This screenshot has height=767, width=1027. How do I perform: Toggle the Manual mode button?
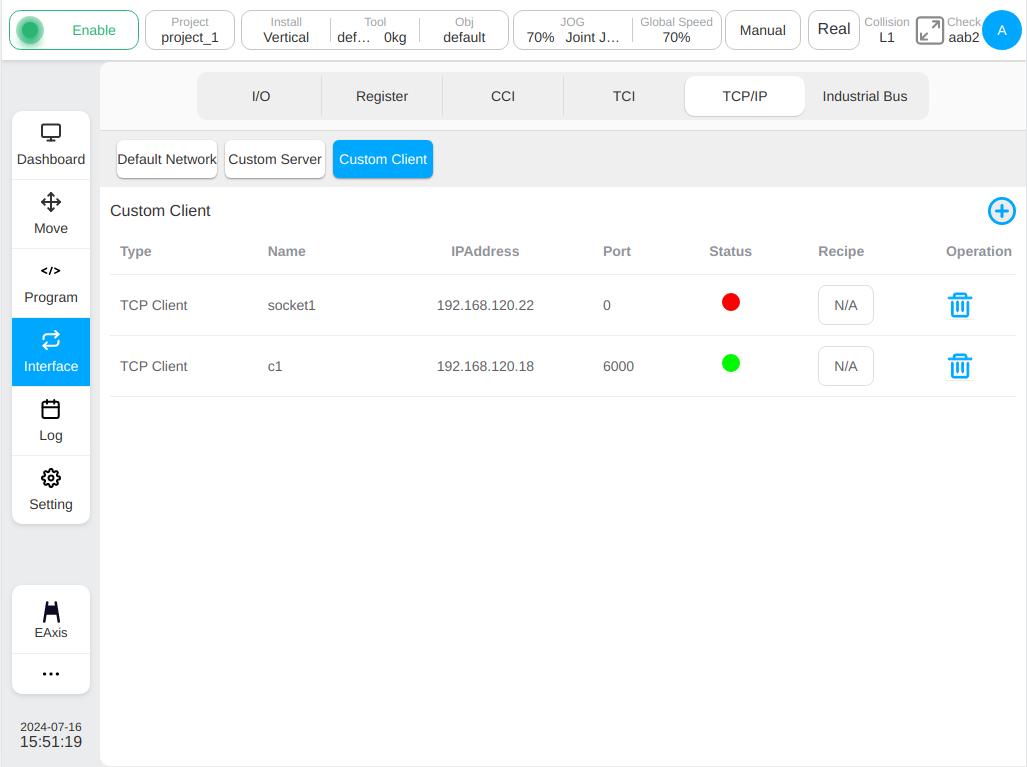(762, 30)
